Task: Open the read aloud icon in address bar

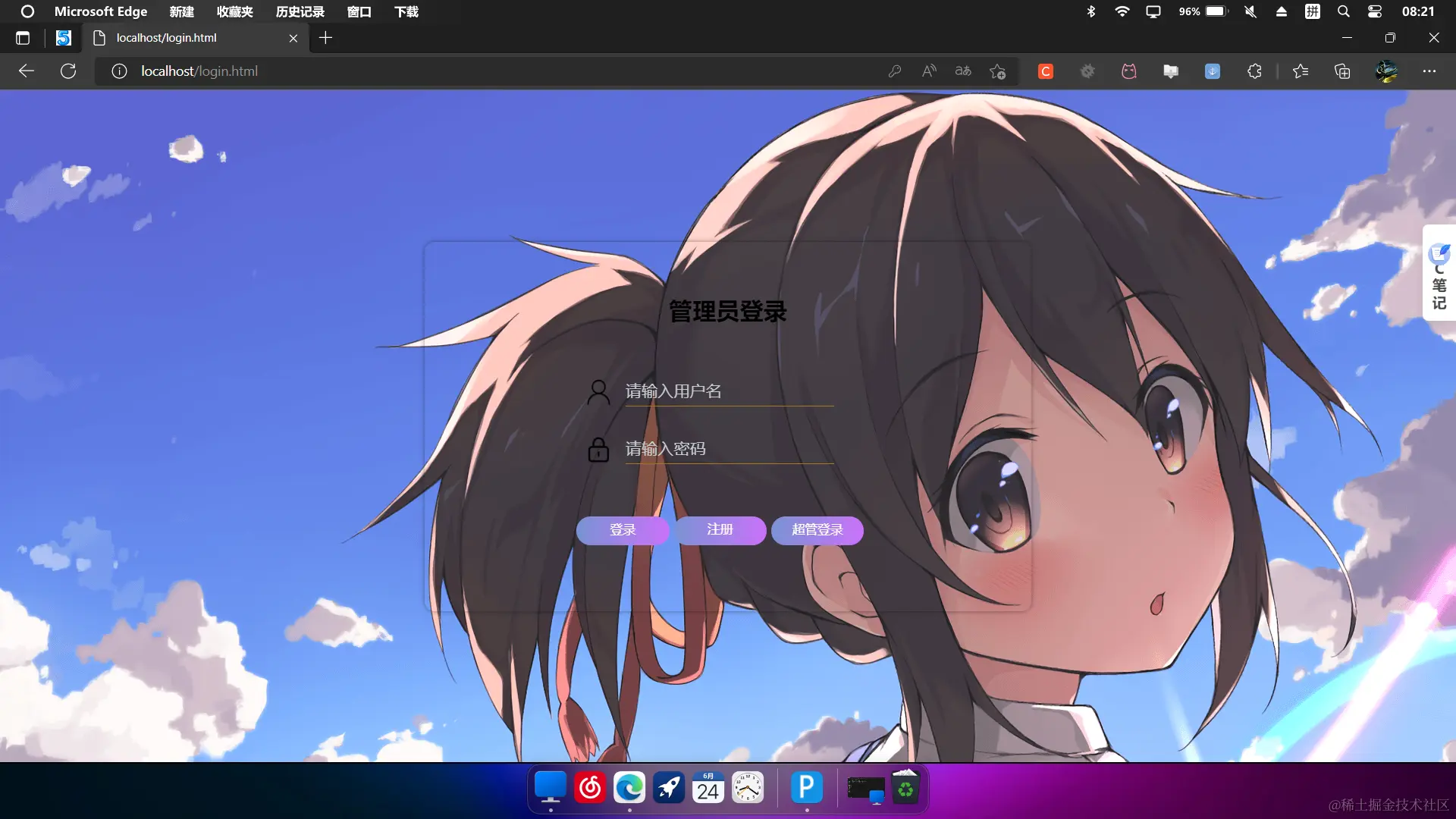Action: tap(929, 71)
